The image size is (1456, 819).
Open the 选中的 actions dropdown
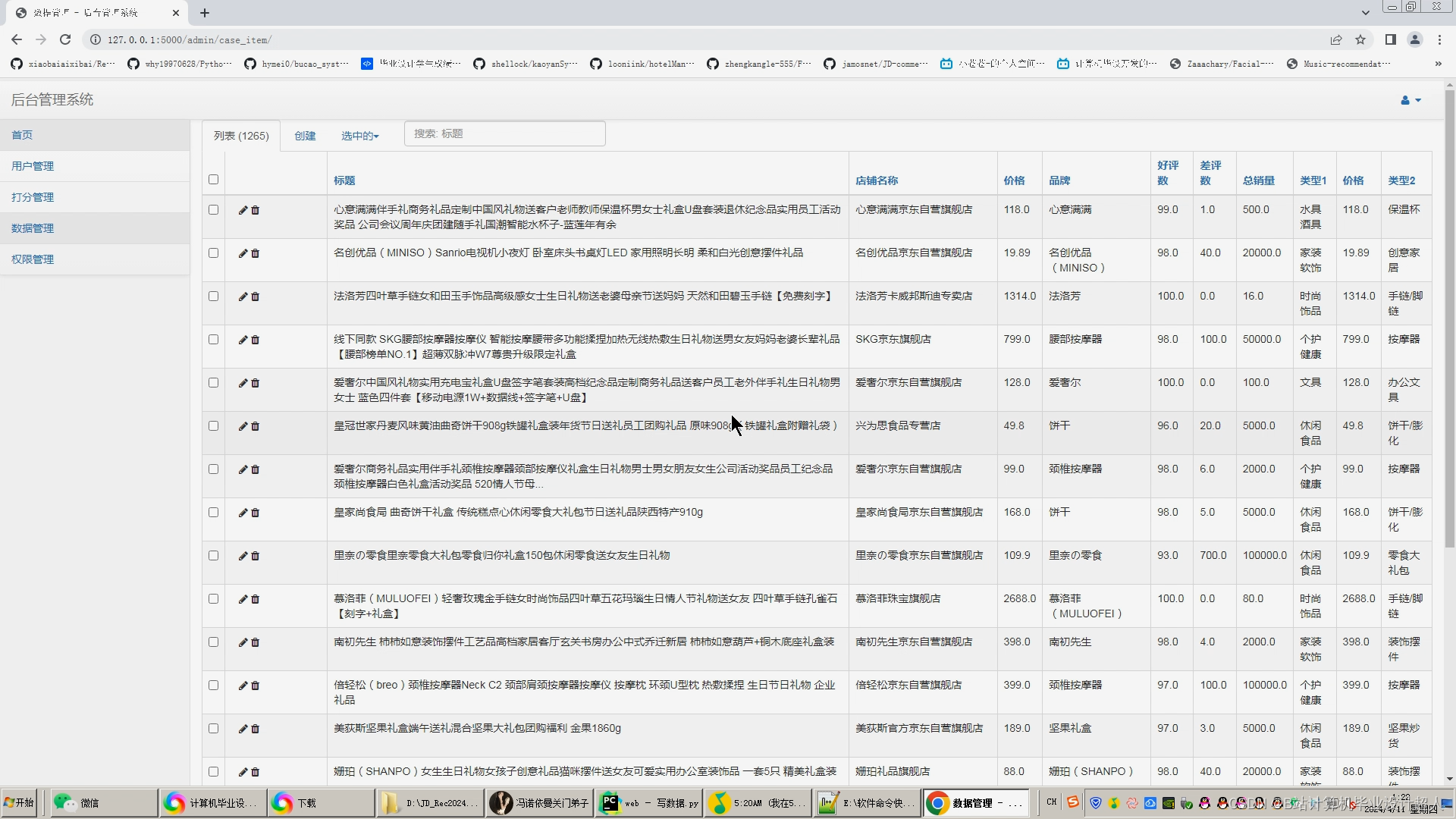[x=359, y=136]
